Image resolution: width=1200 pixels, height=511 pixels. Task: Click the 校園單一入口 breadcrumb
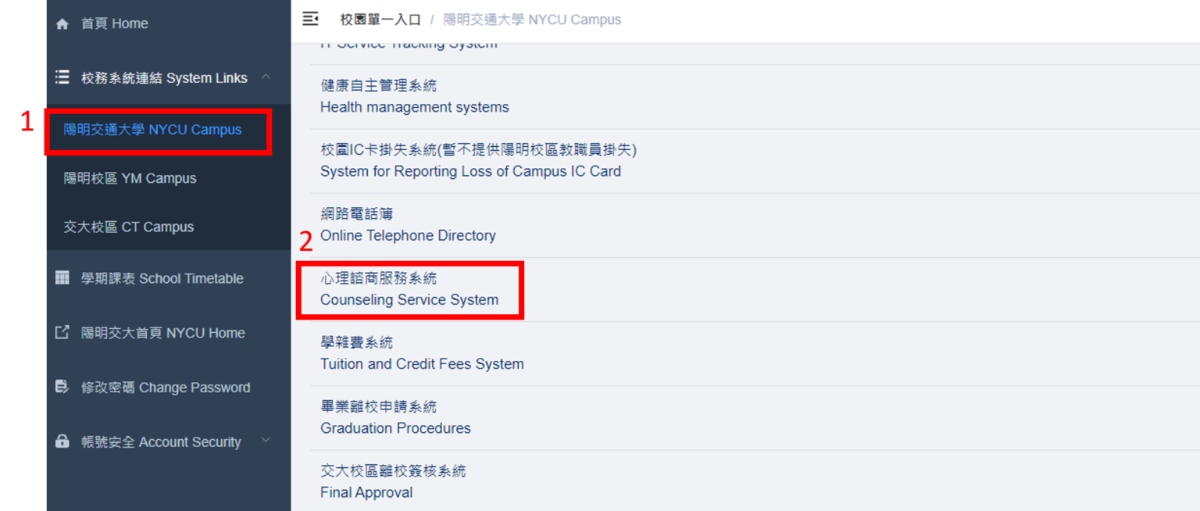(x=380, y=20)
